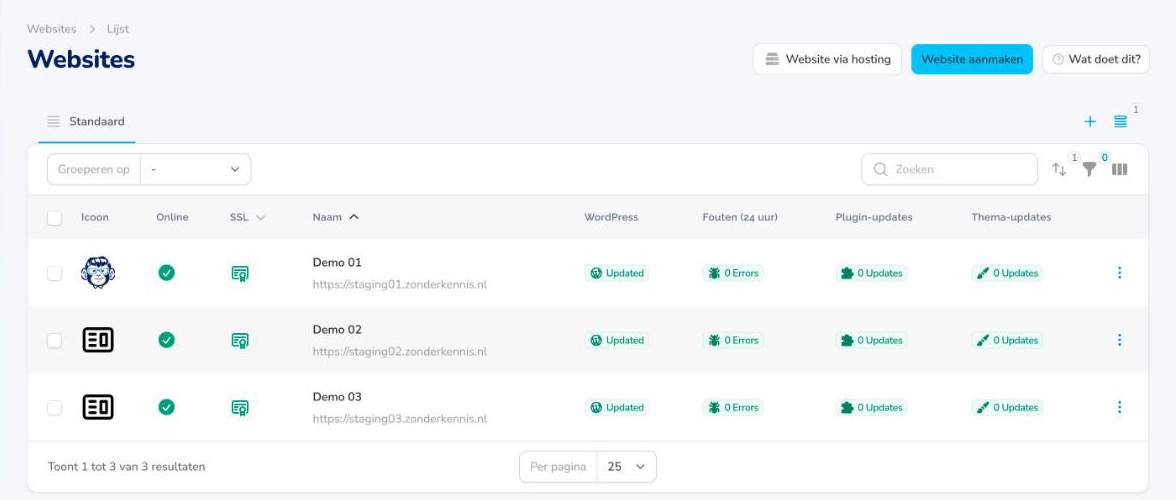Click the Fouten (24 uur) column header

[740, 217]
